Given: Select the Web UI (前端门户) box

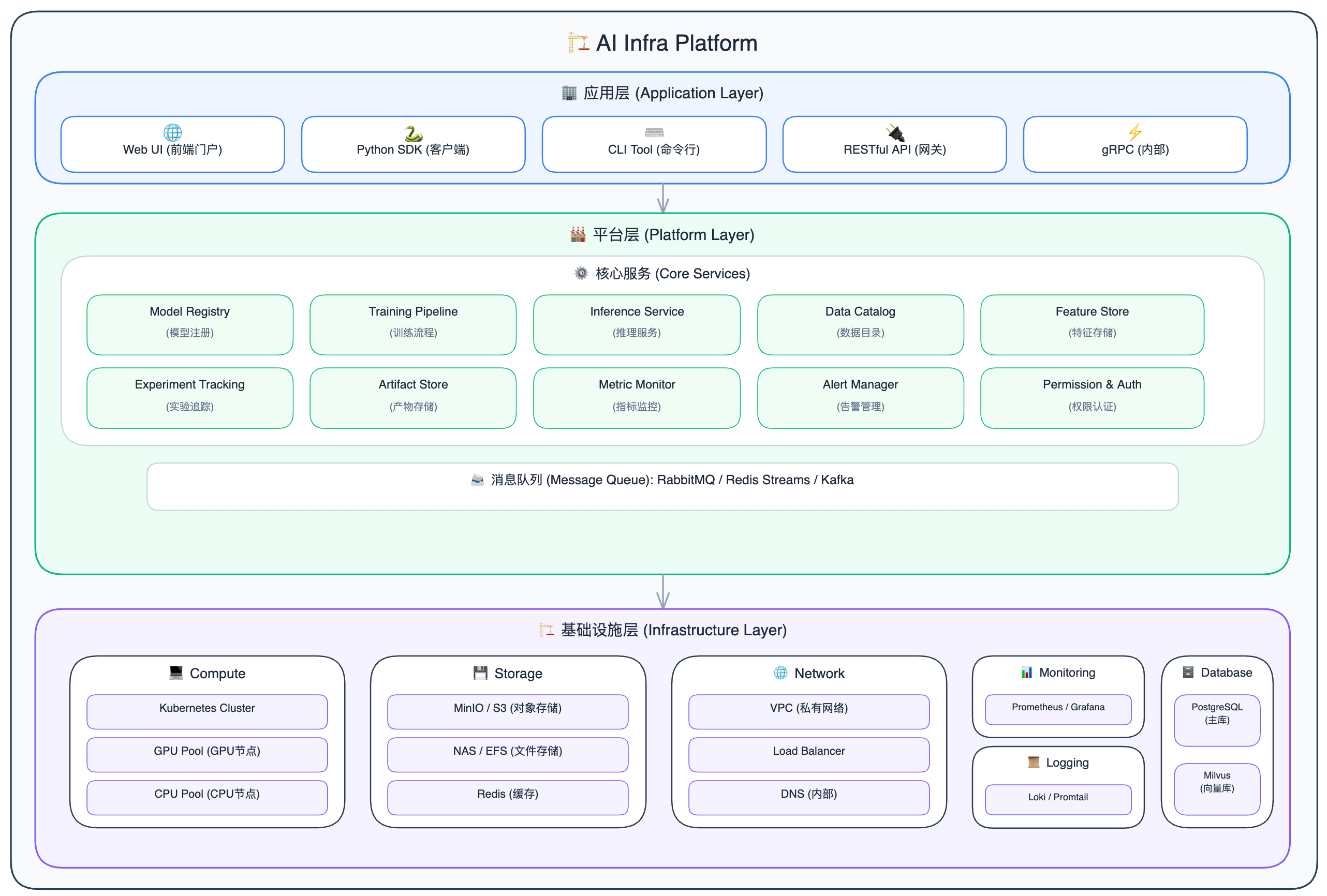Looking at the screenshot, I should coord(172,144).
